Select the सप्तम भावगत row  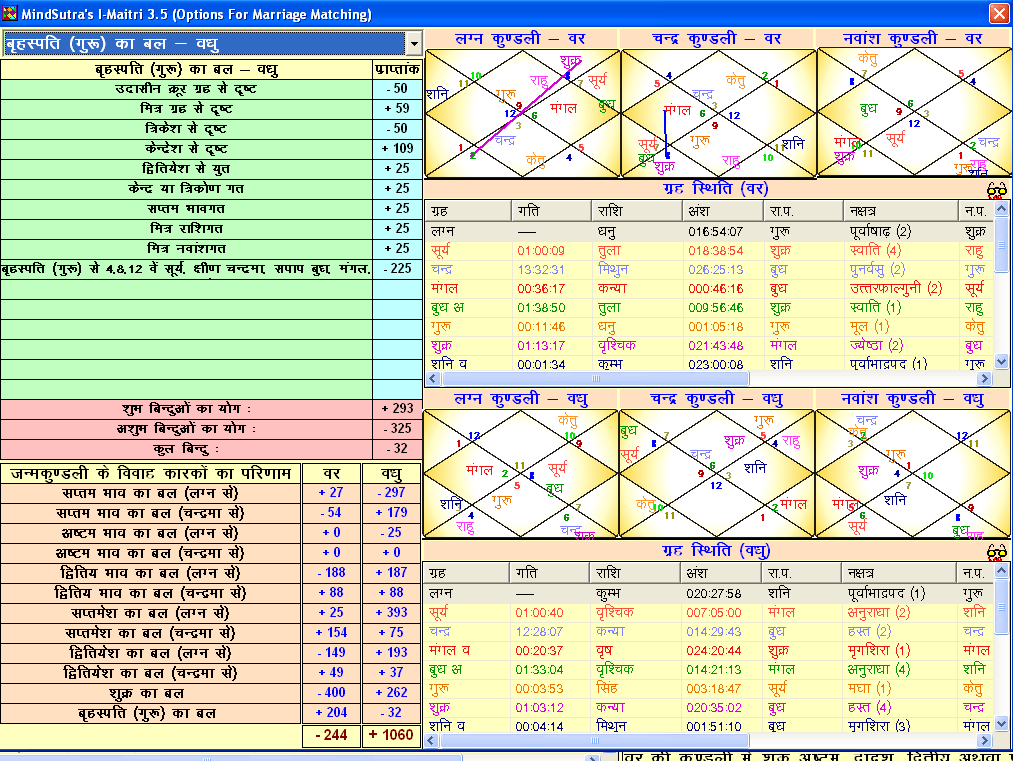coord(211,209)
